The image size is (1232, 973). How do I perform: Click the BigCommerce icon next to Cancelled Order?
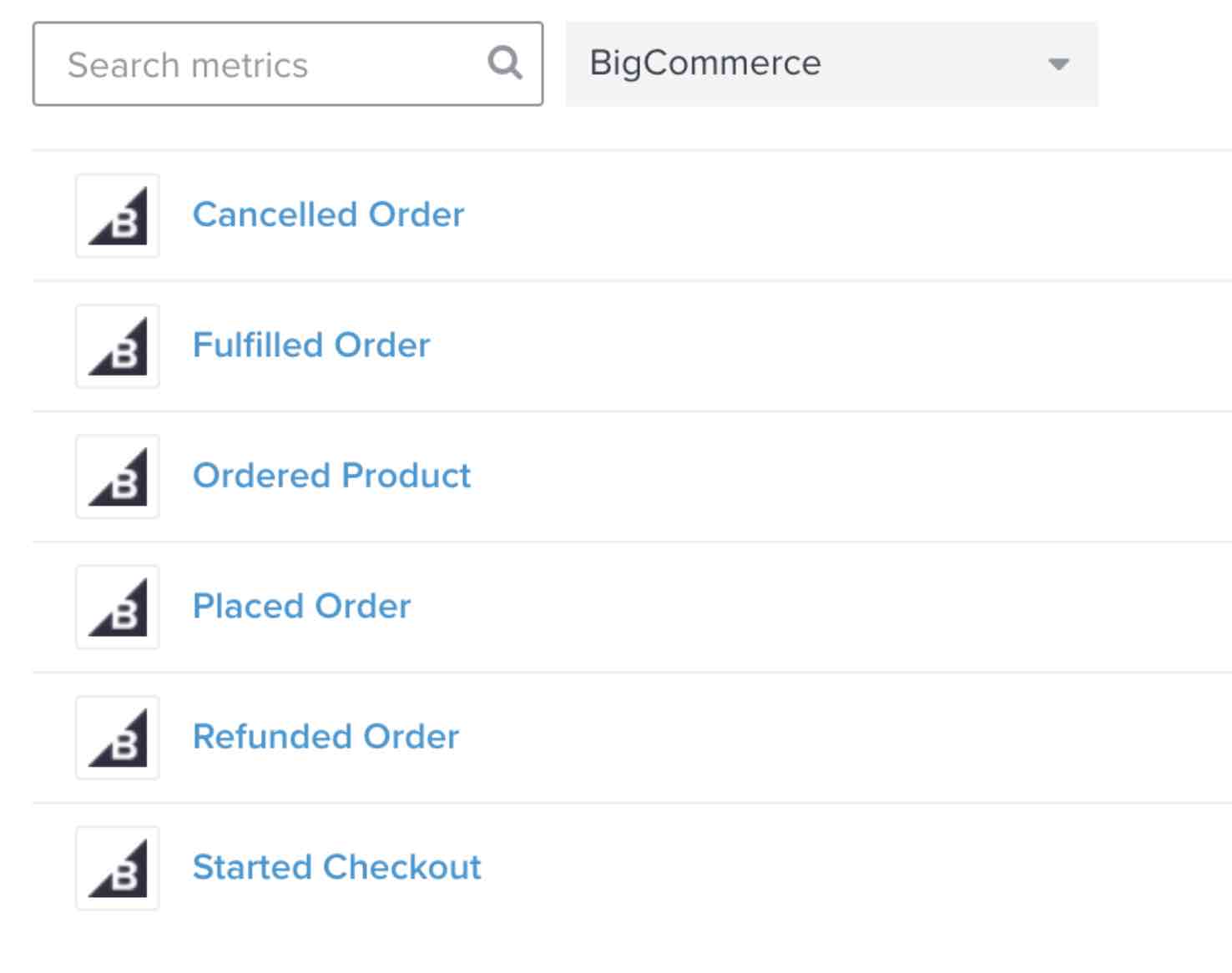(117, 214)
